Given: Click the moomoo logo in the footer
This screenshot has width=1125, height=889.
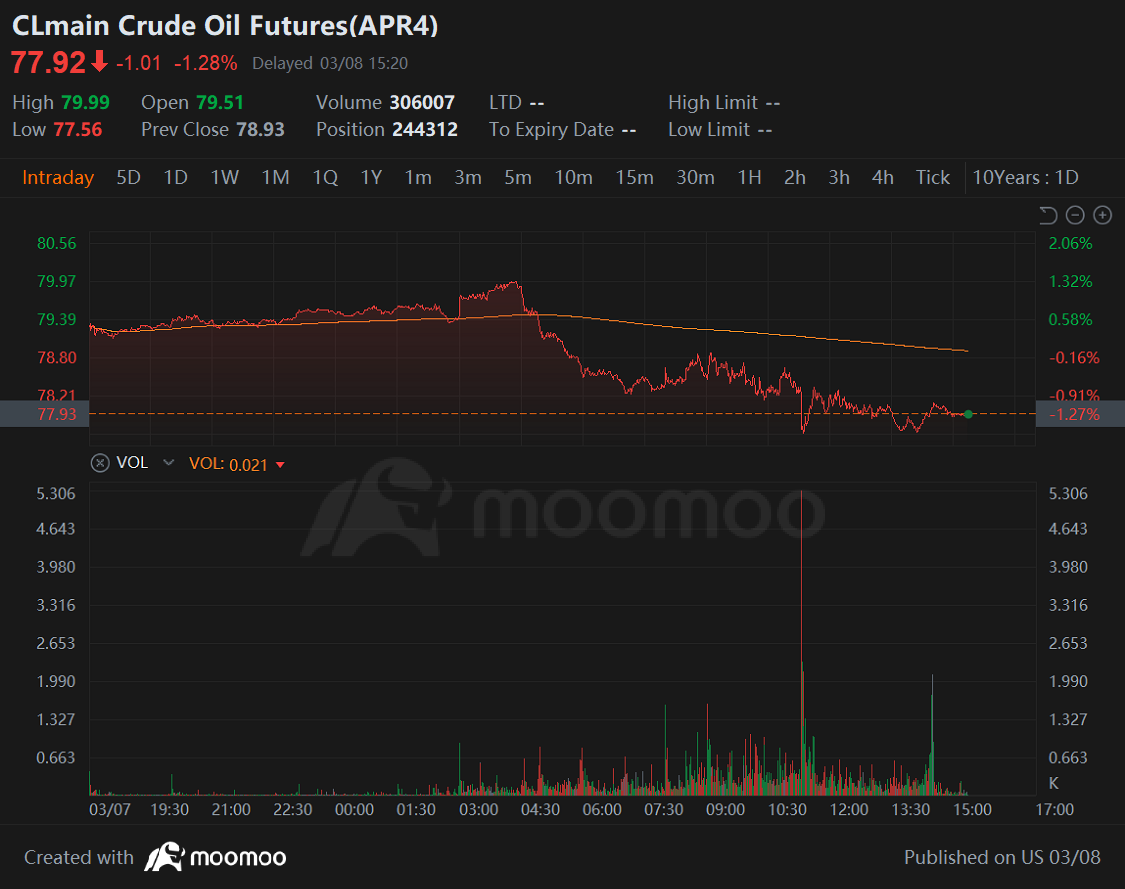Looking at the screenshot, I should [214, 857].
